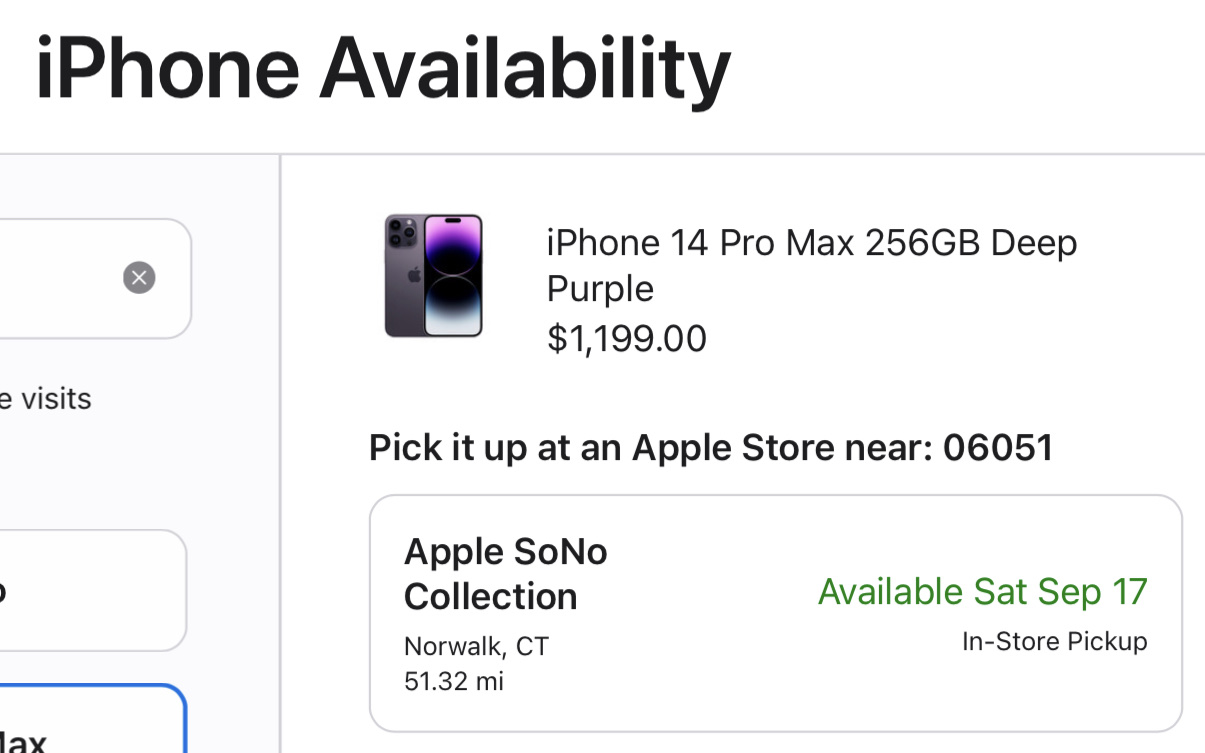This screenshot has height=753, width=1205.
Task: Clear the search field with the X icon
Action: 139,277
